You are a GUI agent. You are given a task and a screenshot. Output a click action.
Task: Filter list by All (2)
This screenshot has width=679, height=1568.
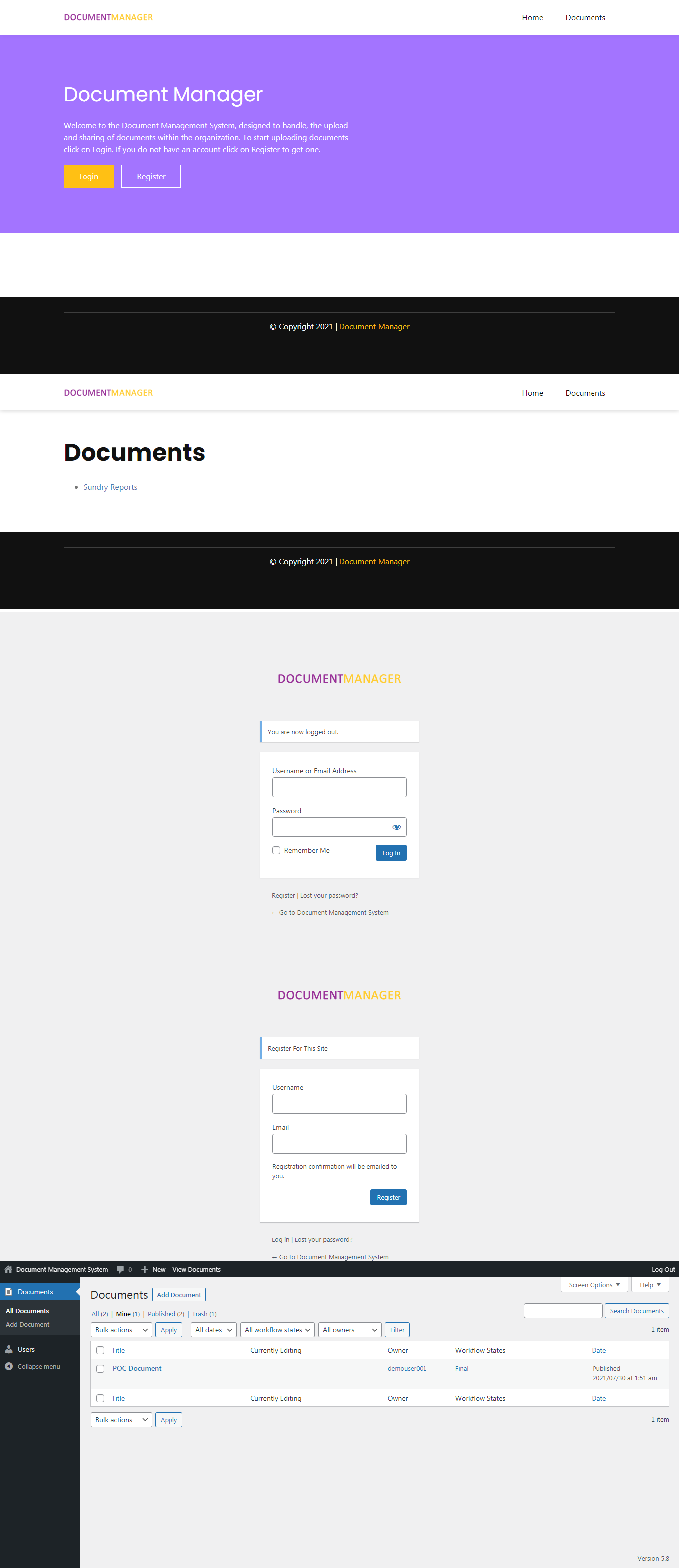(100, 1314)
